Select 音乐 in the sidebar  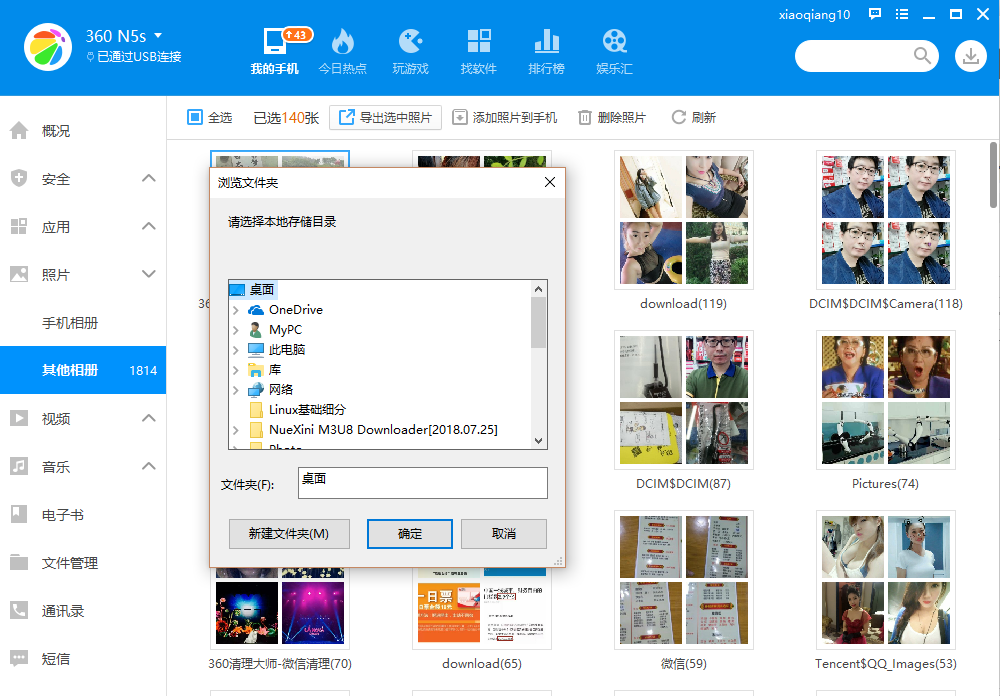click(x=56, y=467)
